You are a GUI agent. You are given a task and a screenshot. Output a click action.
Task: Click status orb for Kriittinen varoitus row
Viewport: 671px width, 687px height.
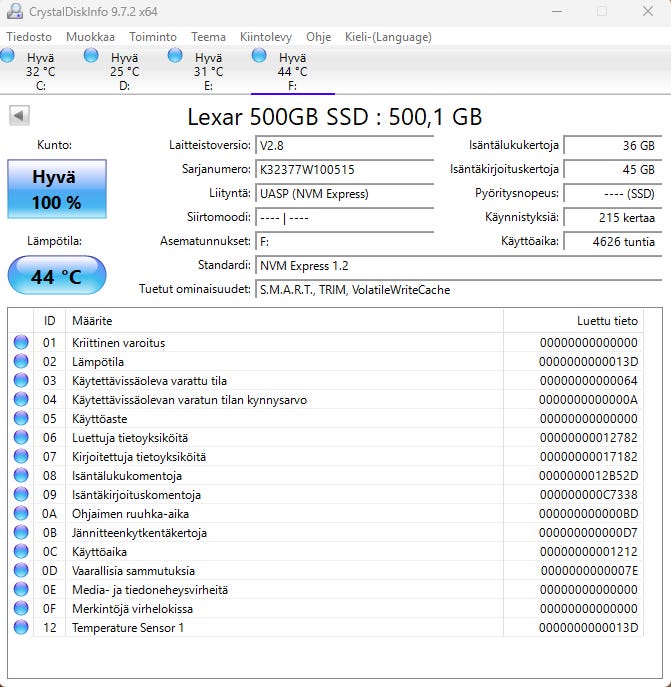[21, 343]
